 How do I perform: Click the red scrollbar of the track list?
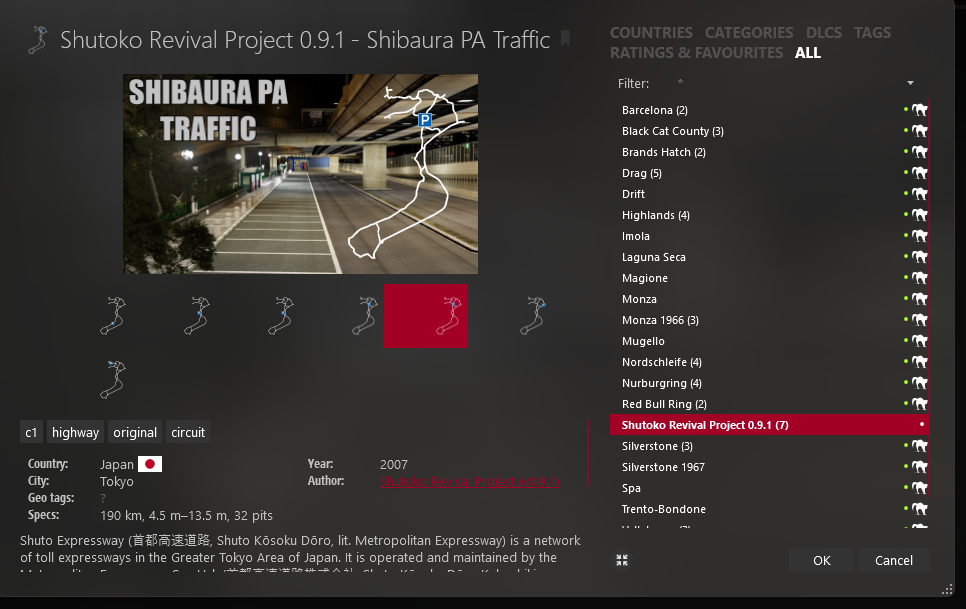pyautogui.click(x=928, y=296)
